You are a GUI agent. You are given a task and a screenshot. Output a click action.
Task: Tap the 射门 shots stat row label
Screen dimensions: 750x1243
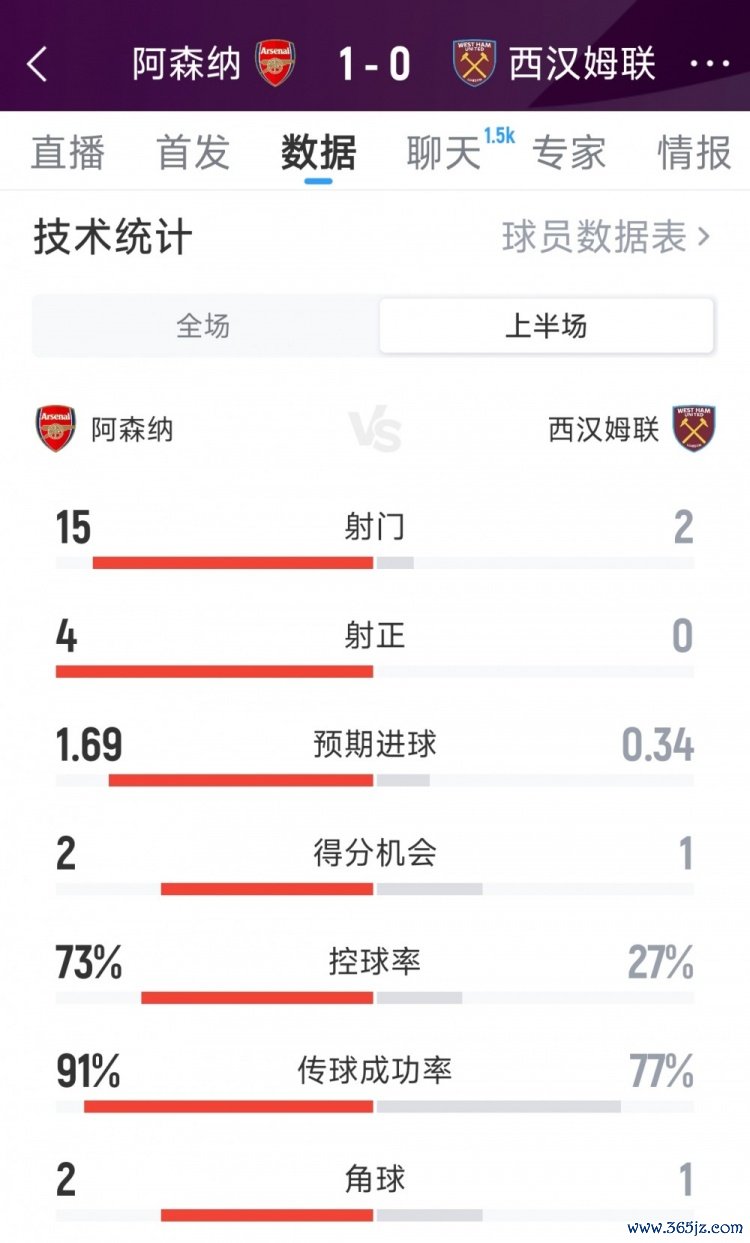click(x=375, y=527)
